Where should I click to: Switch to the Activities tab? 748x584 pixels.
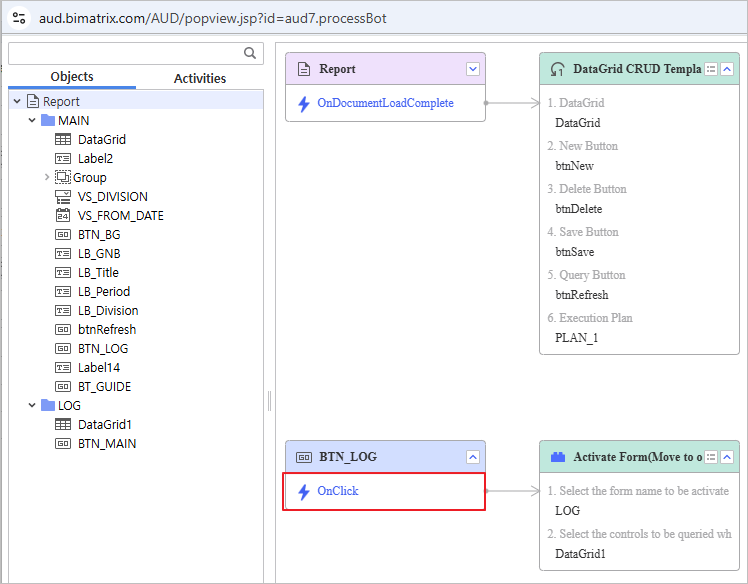point(200,78)
